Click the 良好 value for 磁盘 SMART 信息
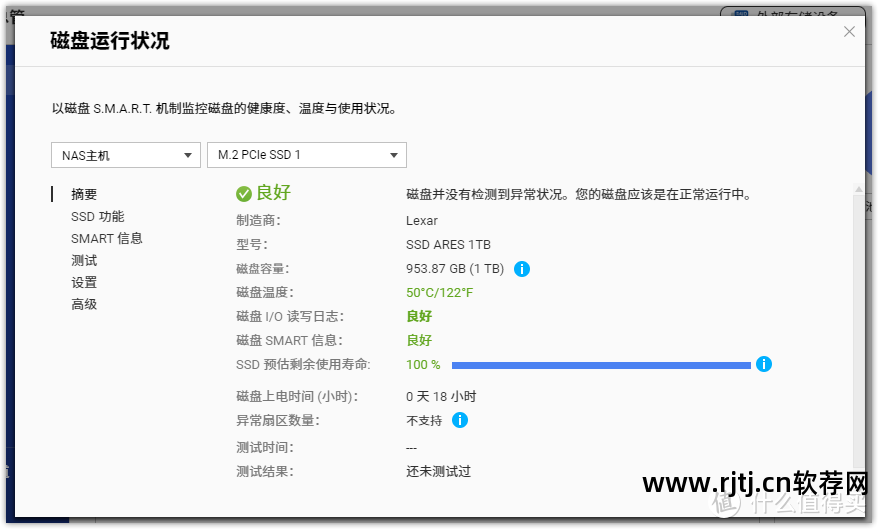The height and width of the screenshot is (529, 878). click(419, 340)
